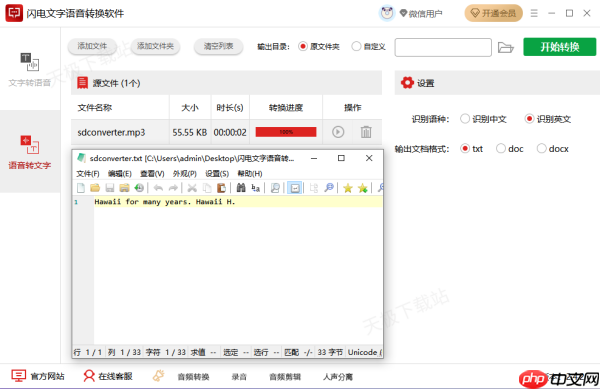Screen dimensions: 600x389
Task: Open the official website link
Action: [38, 376]
